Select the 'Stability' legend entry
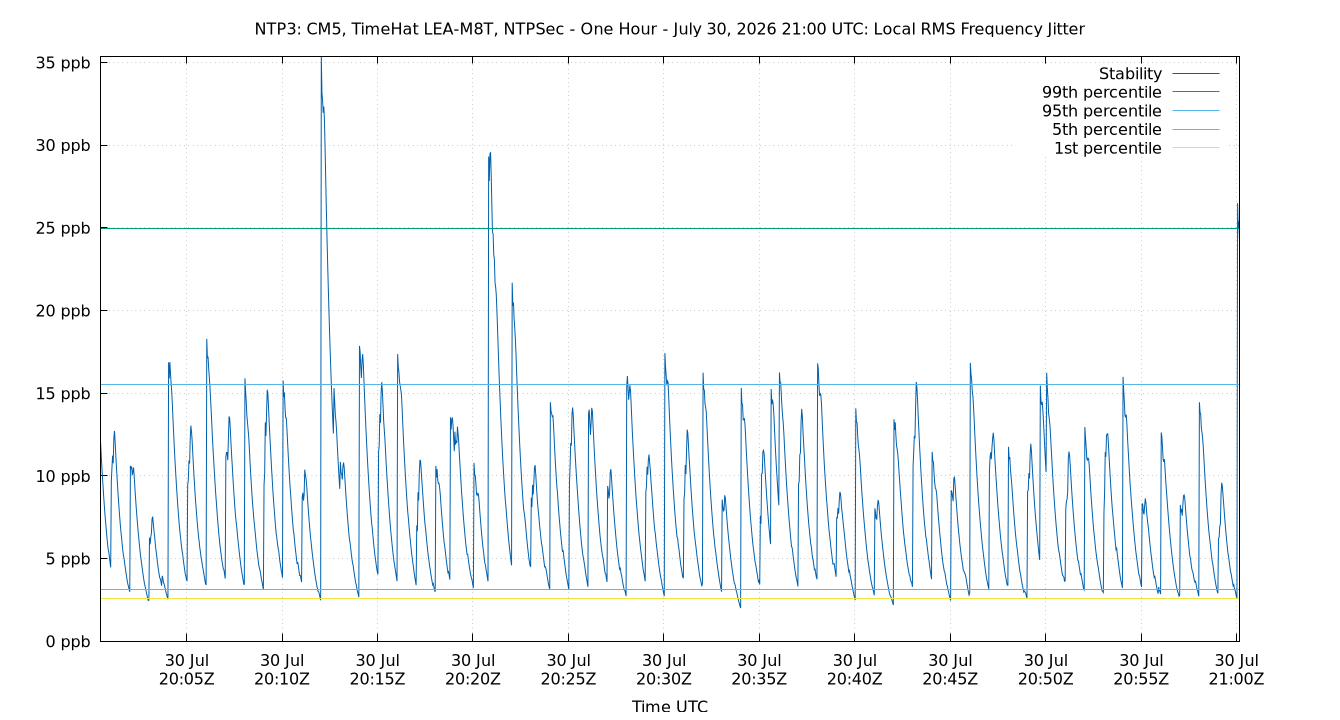Screen dimensions: 1340x720 (1130, 74)
